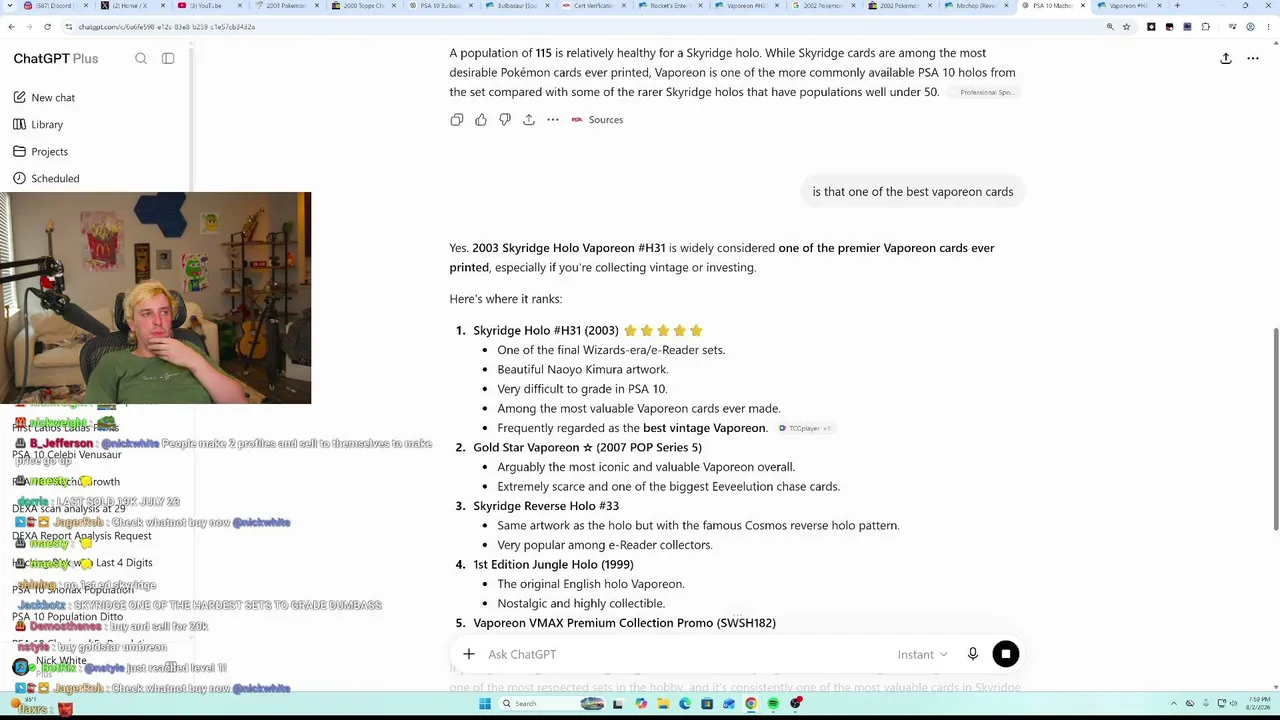This screenshot has height=720, width=1280.
Task: Open Microsoft Edge from taskbar
Action: point(685,704)
